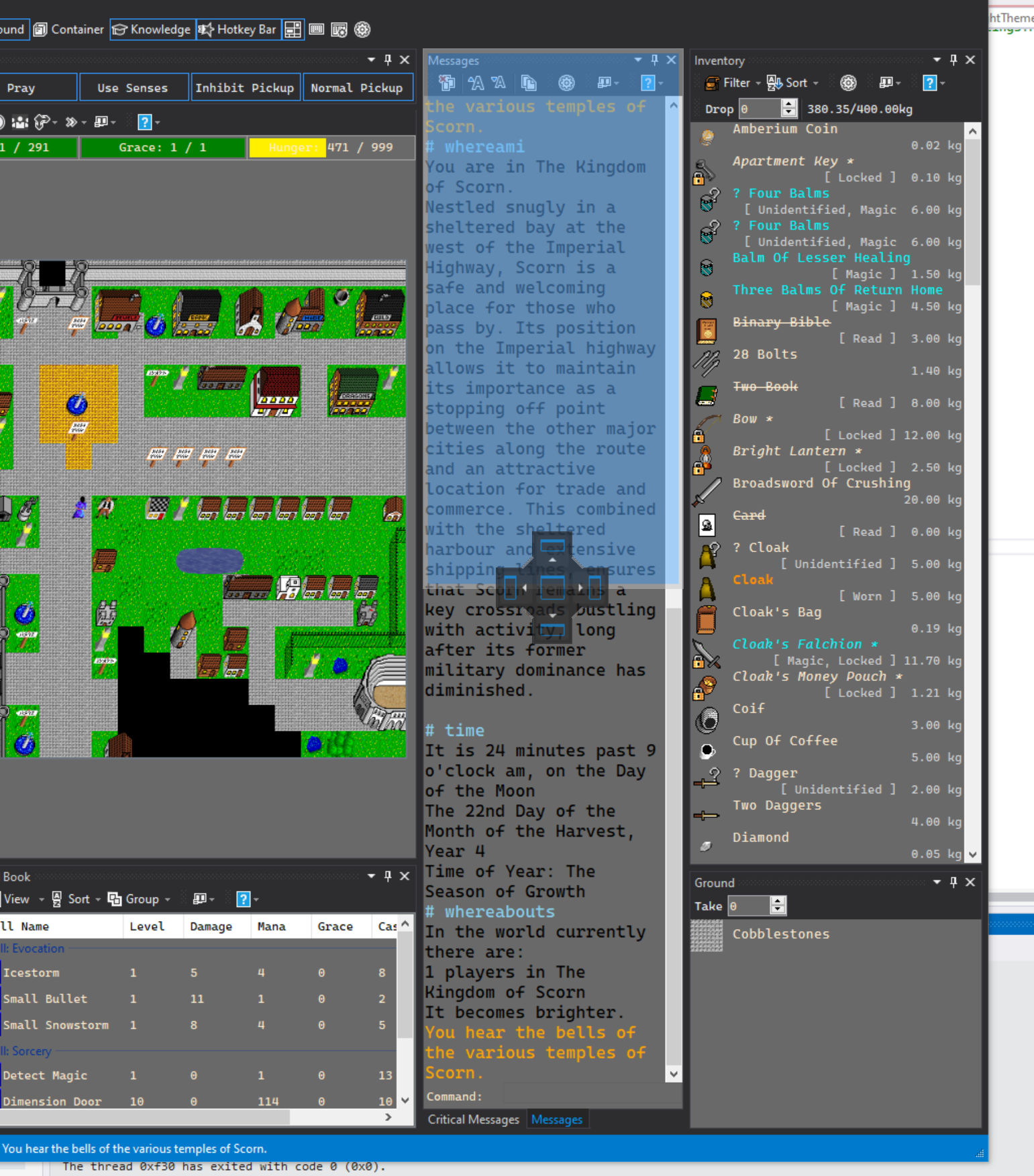Increase the Drop quantity with up stepper

[789, 104]
